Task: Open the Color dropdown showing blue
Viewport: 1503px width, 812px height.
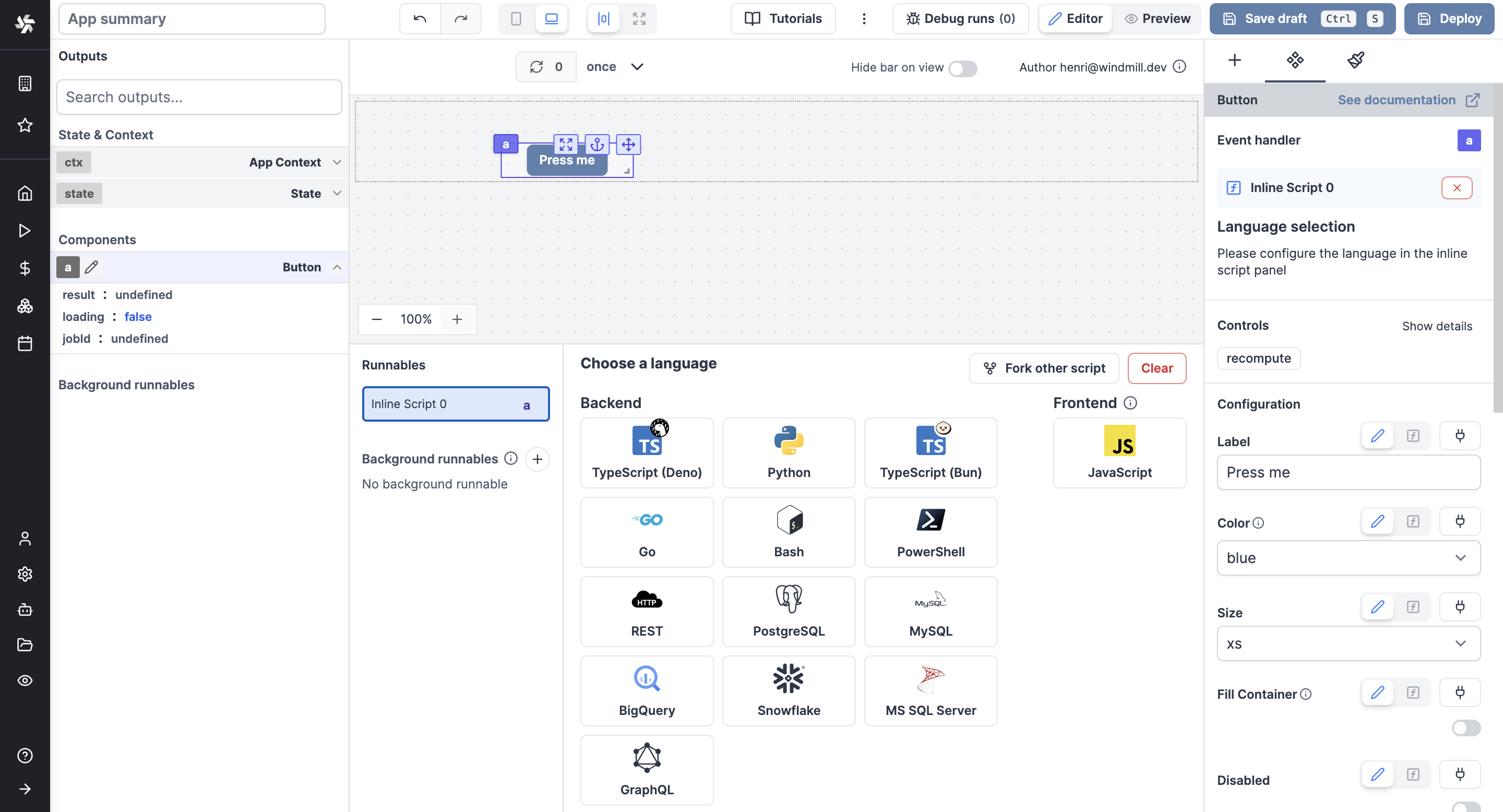Action: tap(1348, 558)
